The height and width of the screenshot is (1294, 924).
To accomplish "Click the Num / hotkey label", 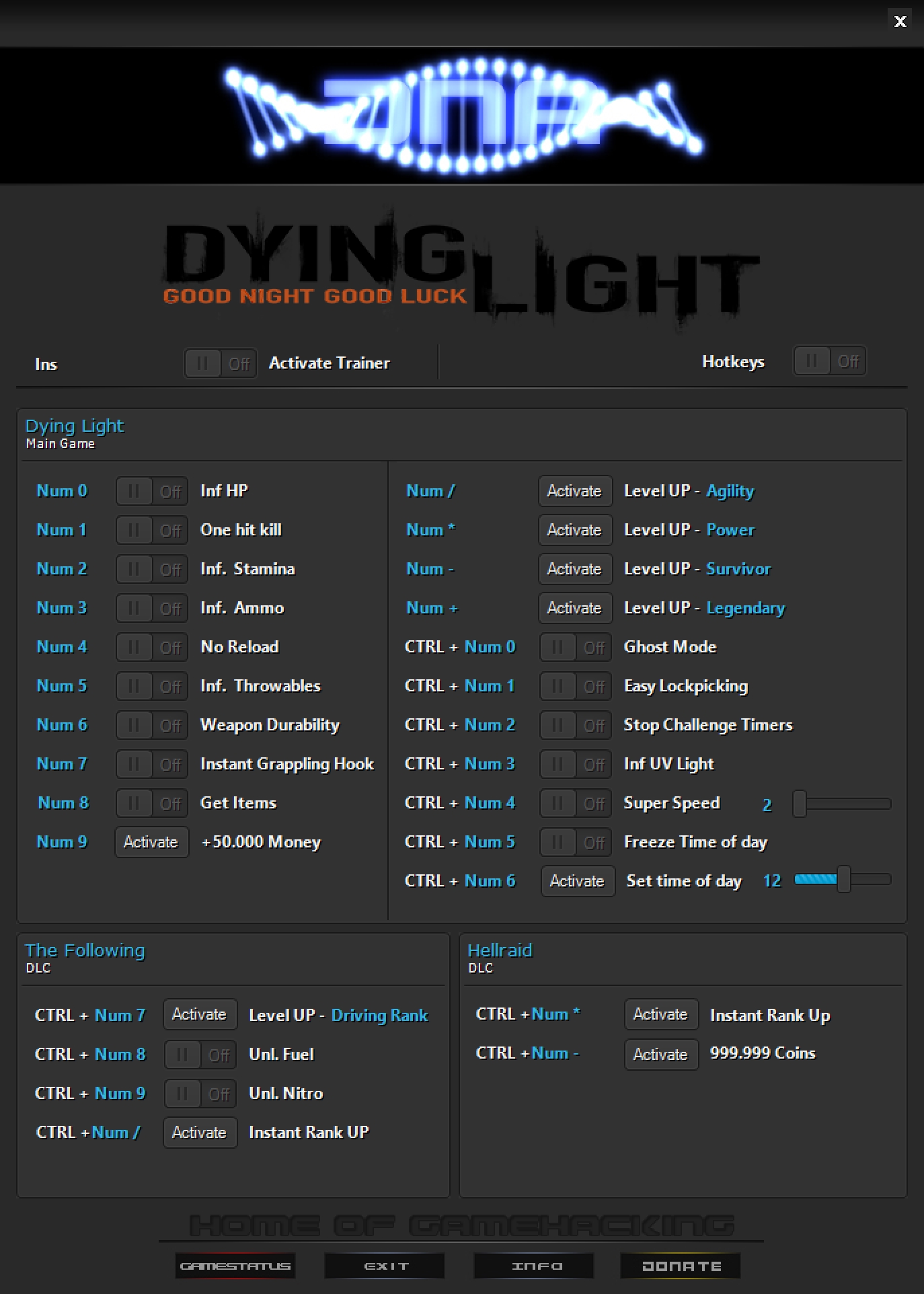I will coord(430,491).
